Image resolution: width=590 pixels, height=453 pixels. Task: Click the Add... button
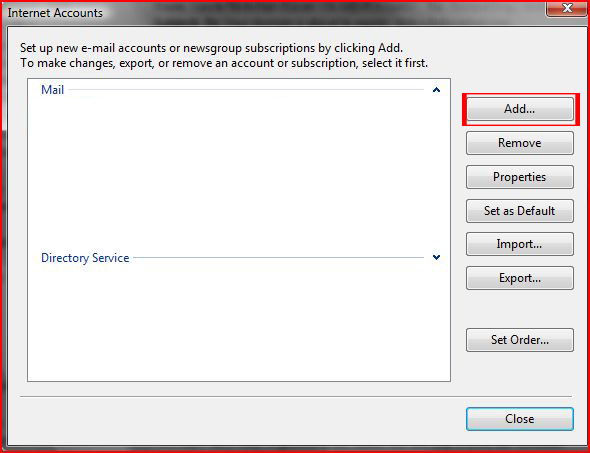(x=520, y=109)
